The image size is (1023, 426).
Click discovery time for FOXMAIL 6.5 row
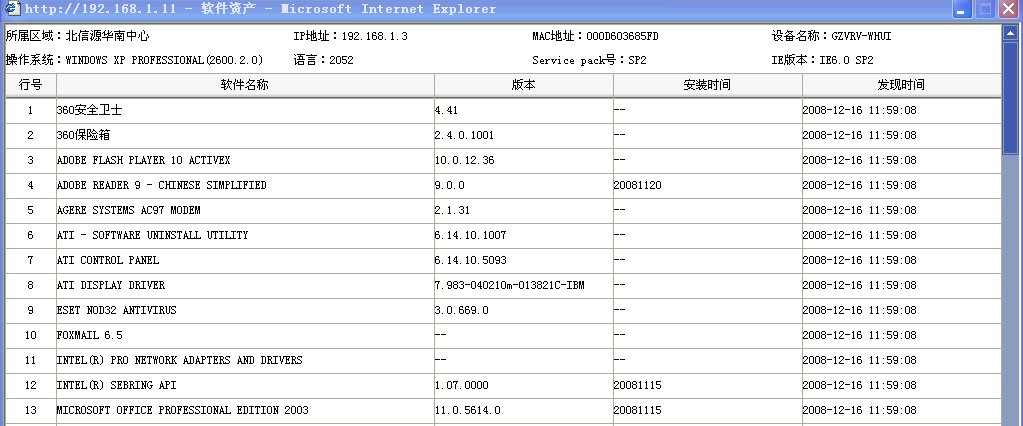[x=859, y=335]
